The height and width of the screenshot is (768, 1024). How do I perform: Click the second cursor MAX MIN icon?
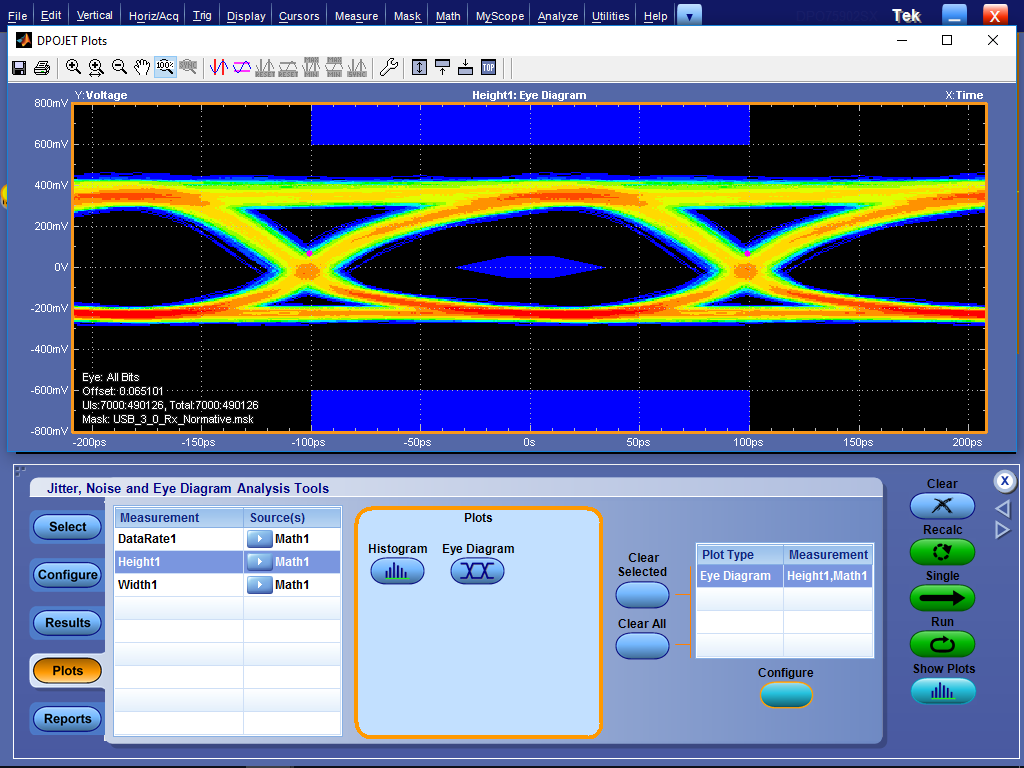[x=334, y=67]
